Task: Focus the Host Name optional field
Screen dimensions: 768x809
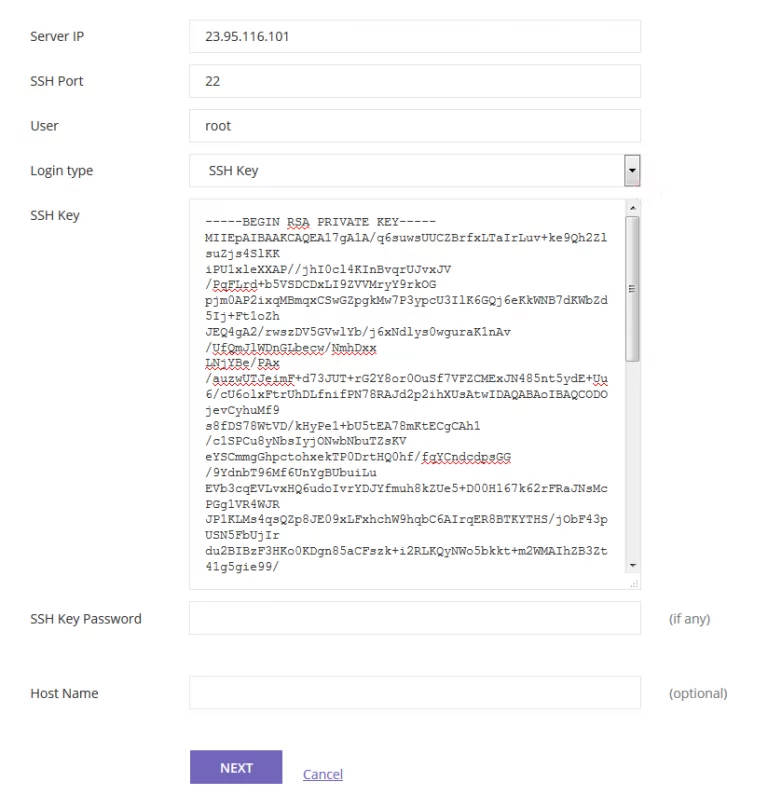Action: tap(415, 693)
